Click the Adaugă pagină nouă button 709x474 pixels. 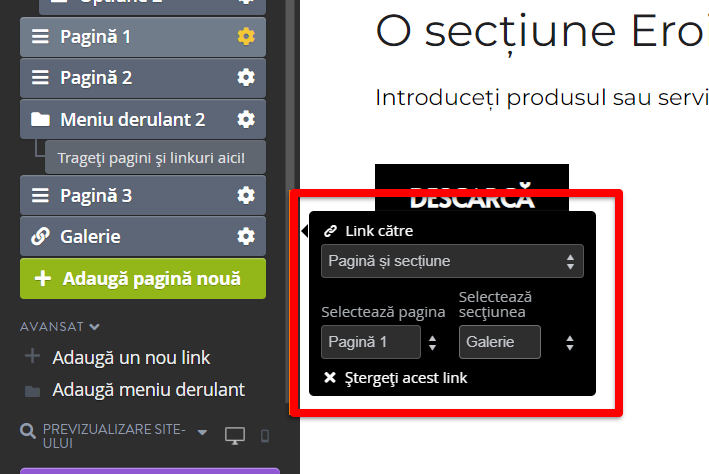pyautogui.click(x=143, y=279)
